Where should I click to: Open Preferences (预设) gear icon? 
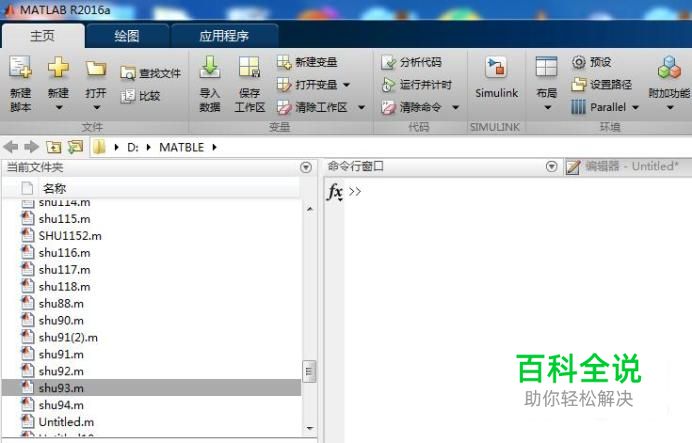(x=579, y=62)
